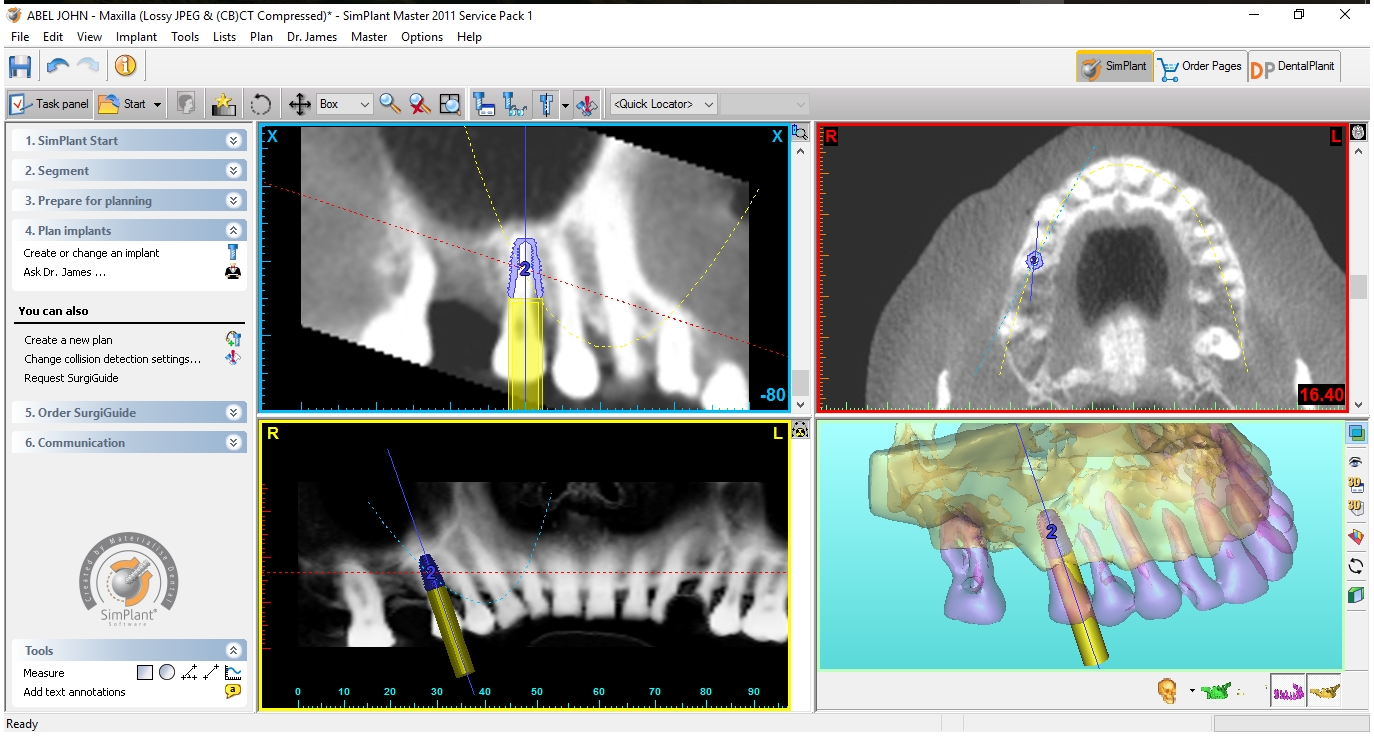Toggle the Task panel button
1374x736 pixels.
50,104
